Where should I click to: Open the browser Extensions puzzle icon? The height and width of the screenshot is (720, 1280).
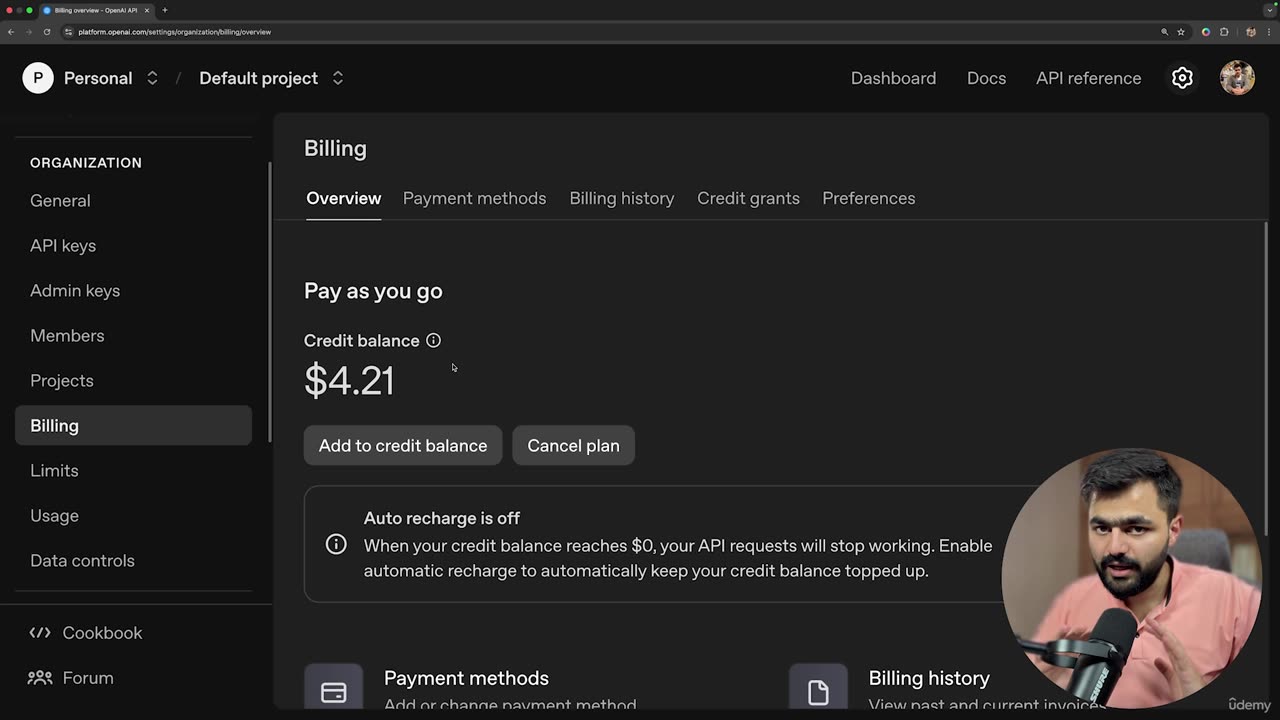coord(1224,32)
